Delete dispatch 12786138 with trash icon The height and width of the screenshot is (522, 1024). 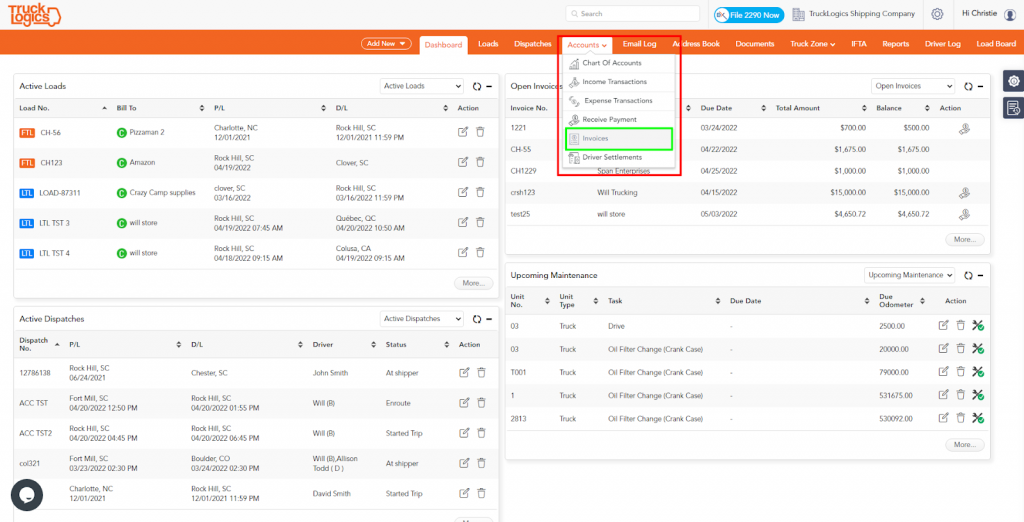481,372
